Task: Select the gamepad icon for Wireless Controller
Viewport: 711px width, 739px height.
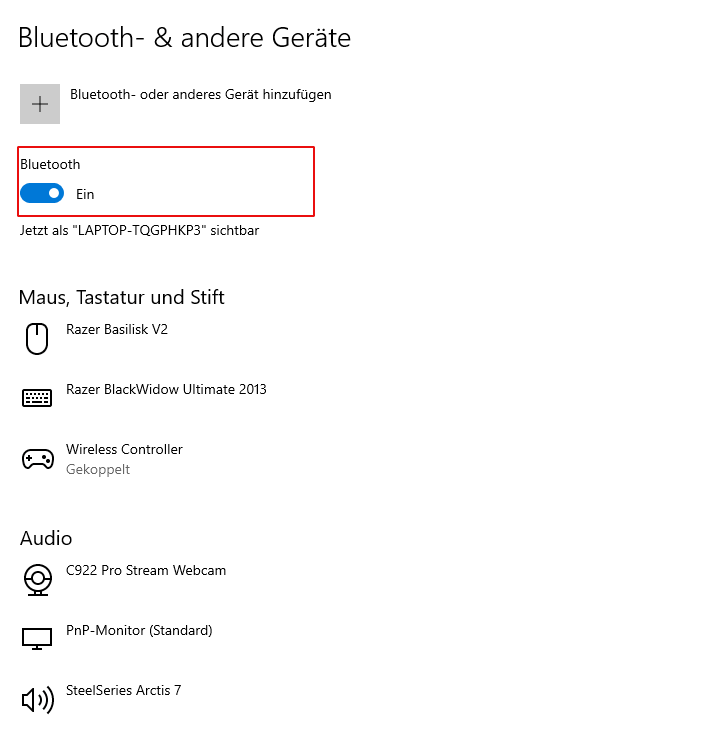Action: point(38,459)
